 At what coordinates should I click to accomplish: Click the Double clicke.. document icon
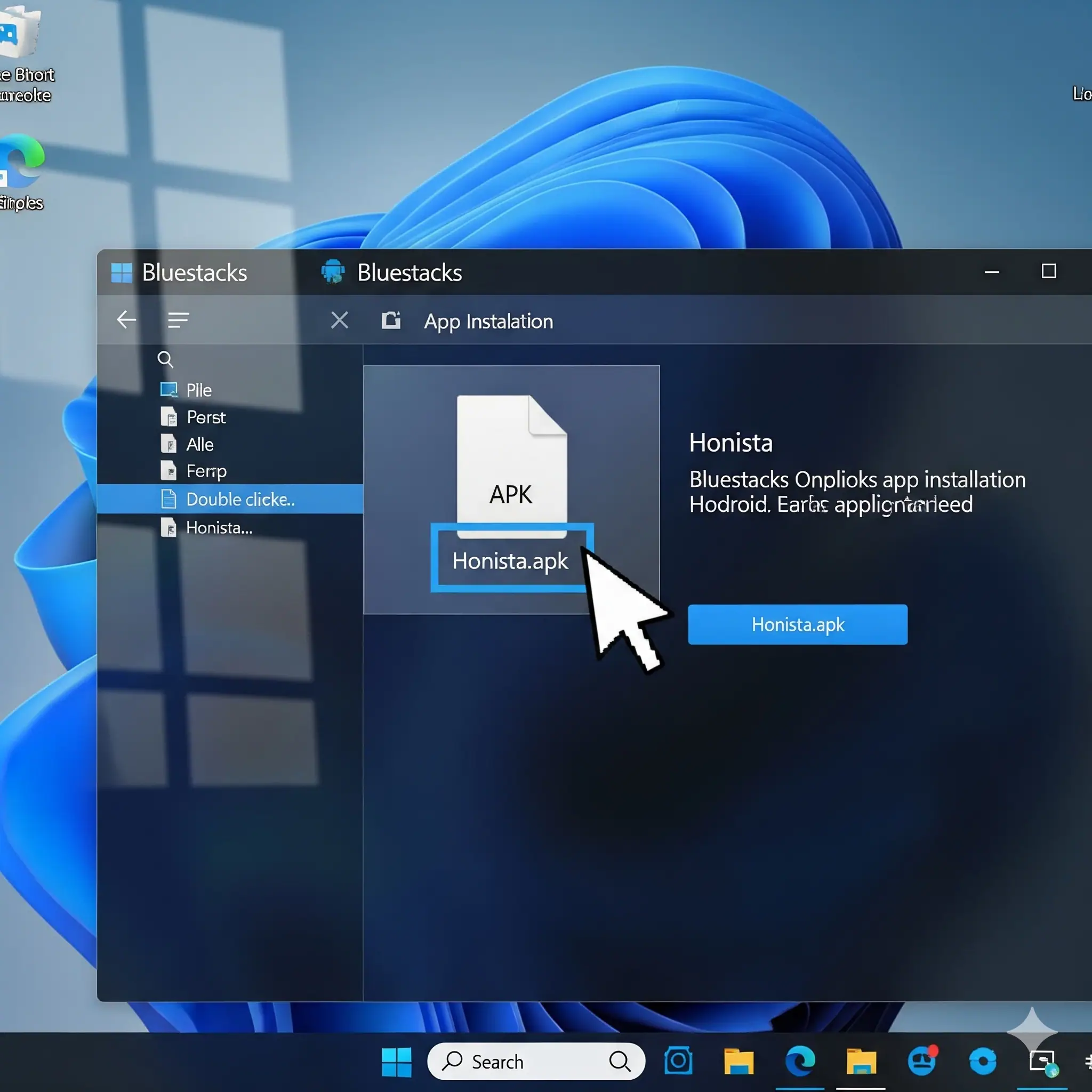(168, 499)
